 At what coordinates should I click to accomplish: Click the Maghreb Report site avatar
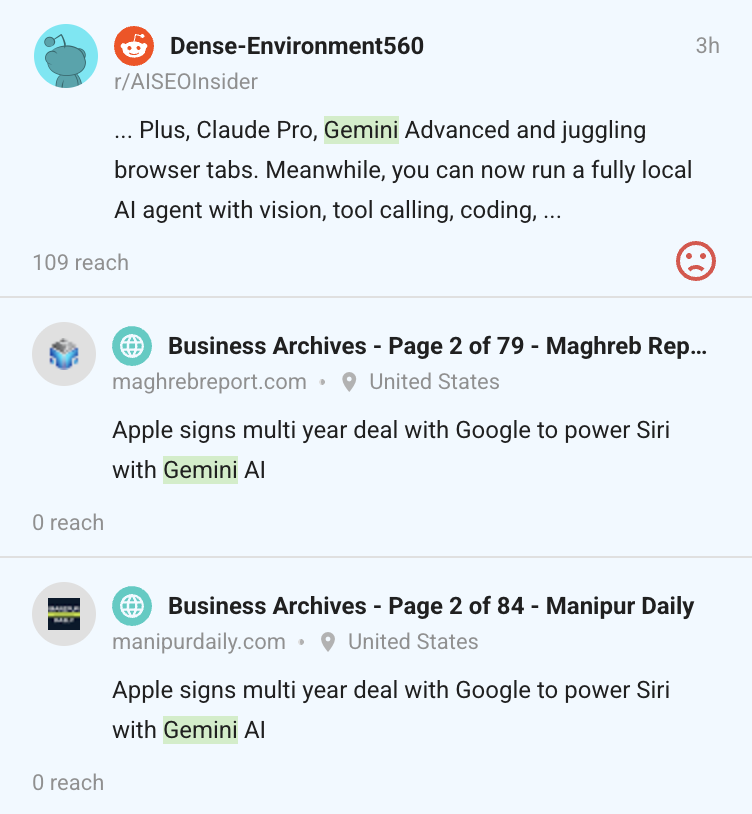(64, 354)
